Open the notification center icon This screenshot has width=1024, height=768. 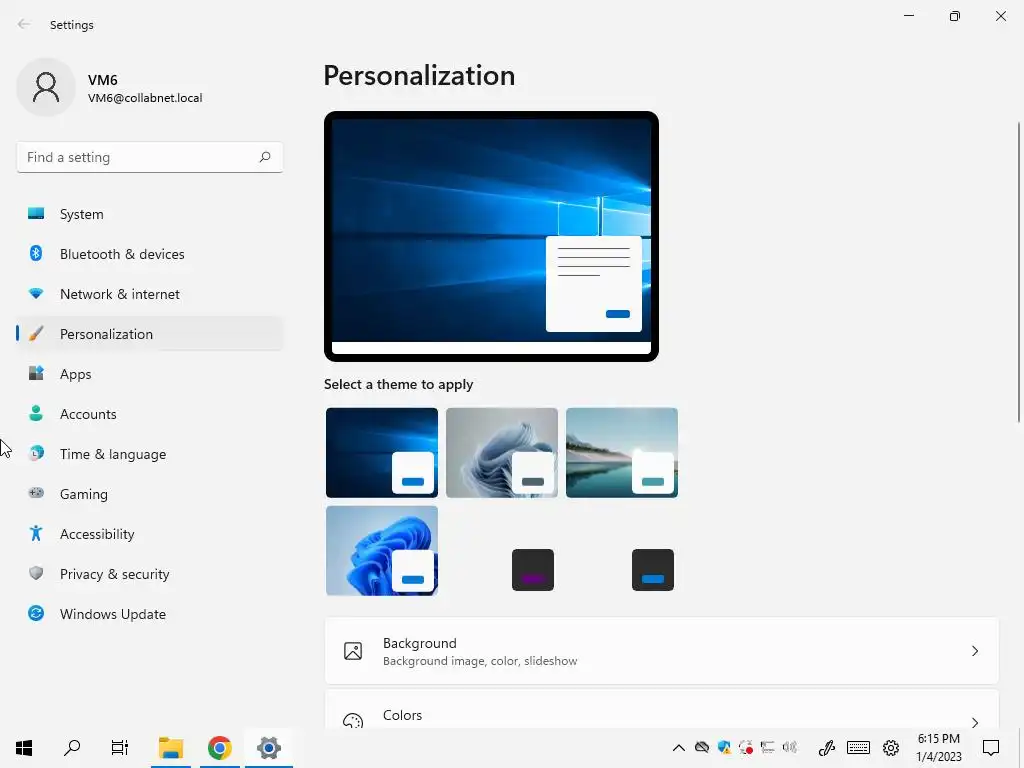(991, 747)
